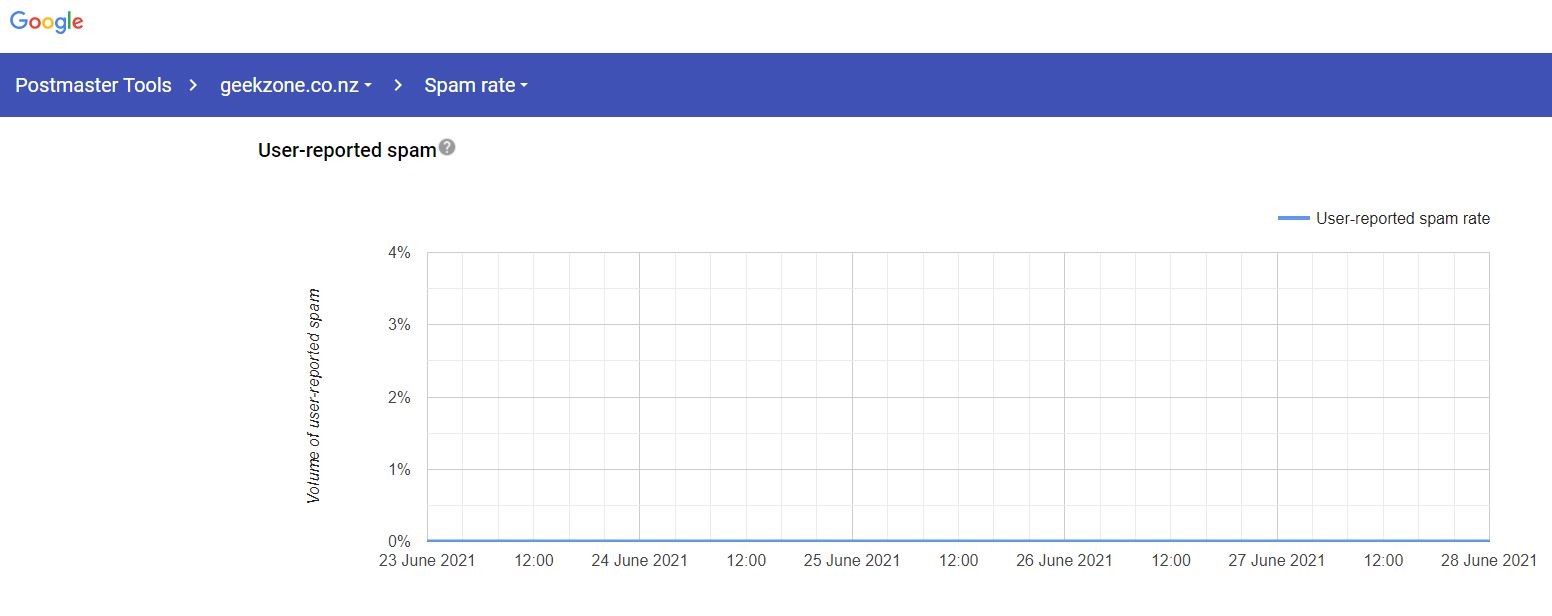This screenshot has width=1552, height=616.
Task: Select the User-reported spam rate legend label
Action: click(1402, 218)
